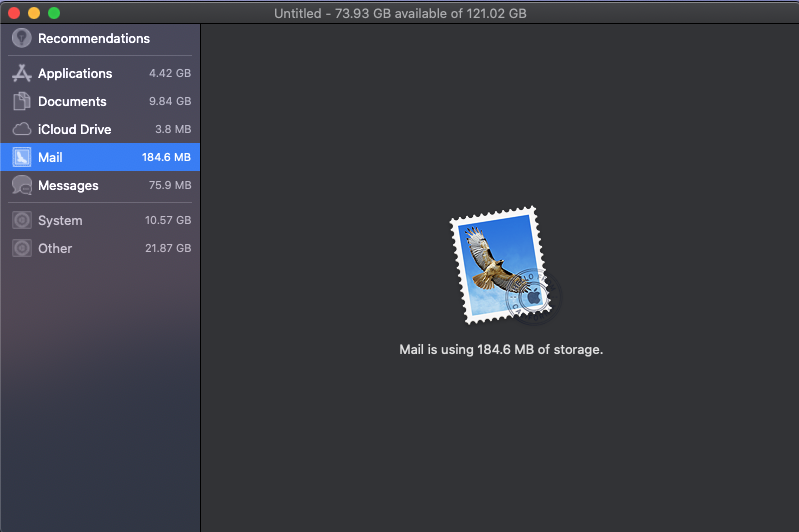Select the Other category label
The image size is (799, 532).
[55, 249]
